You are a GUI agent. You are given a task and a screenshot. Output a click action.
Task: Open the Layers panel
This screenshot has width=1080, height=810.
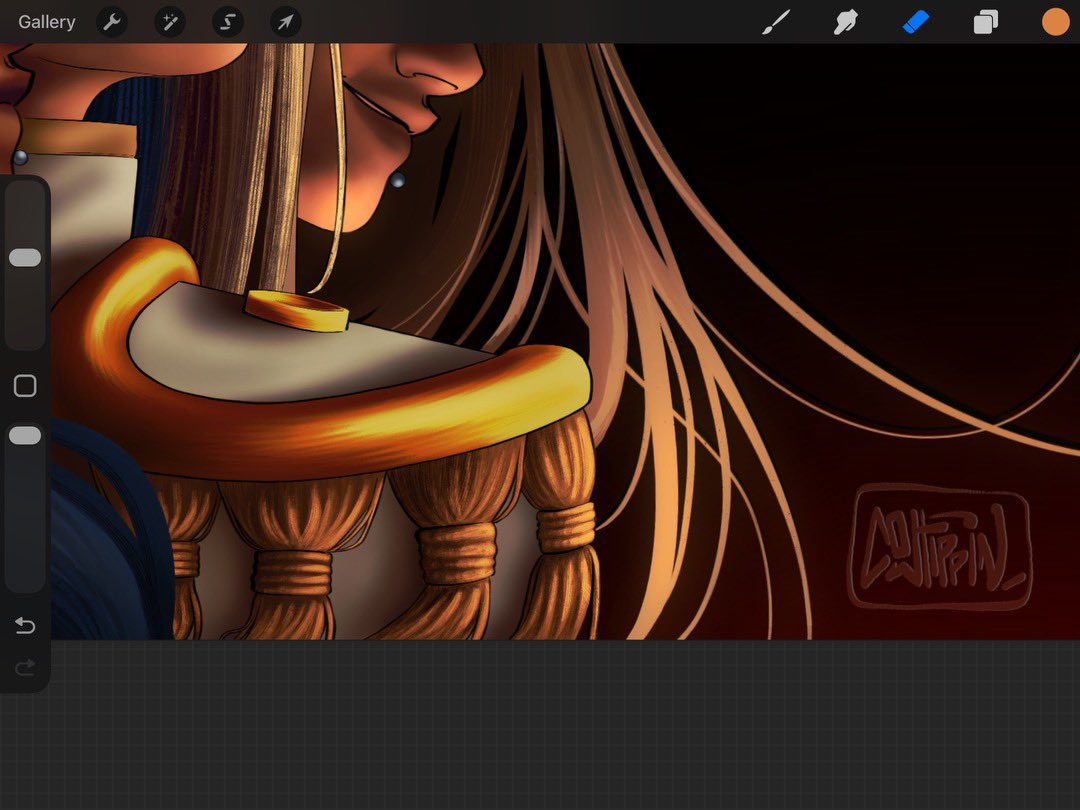tap(986, 22)
